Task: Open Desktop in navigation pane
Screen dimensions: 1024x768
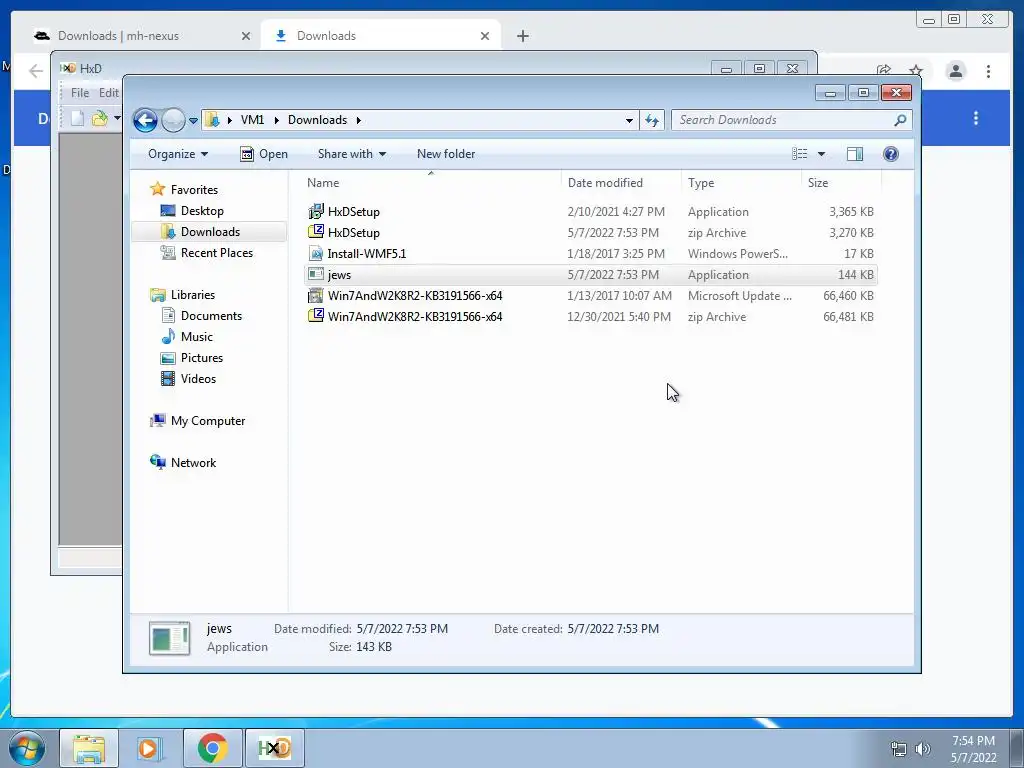Action: [202, 211]
